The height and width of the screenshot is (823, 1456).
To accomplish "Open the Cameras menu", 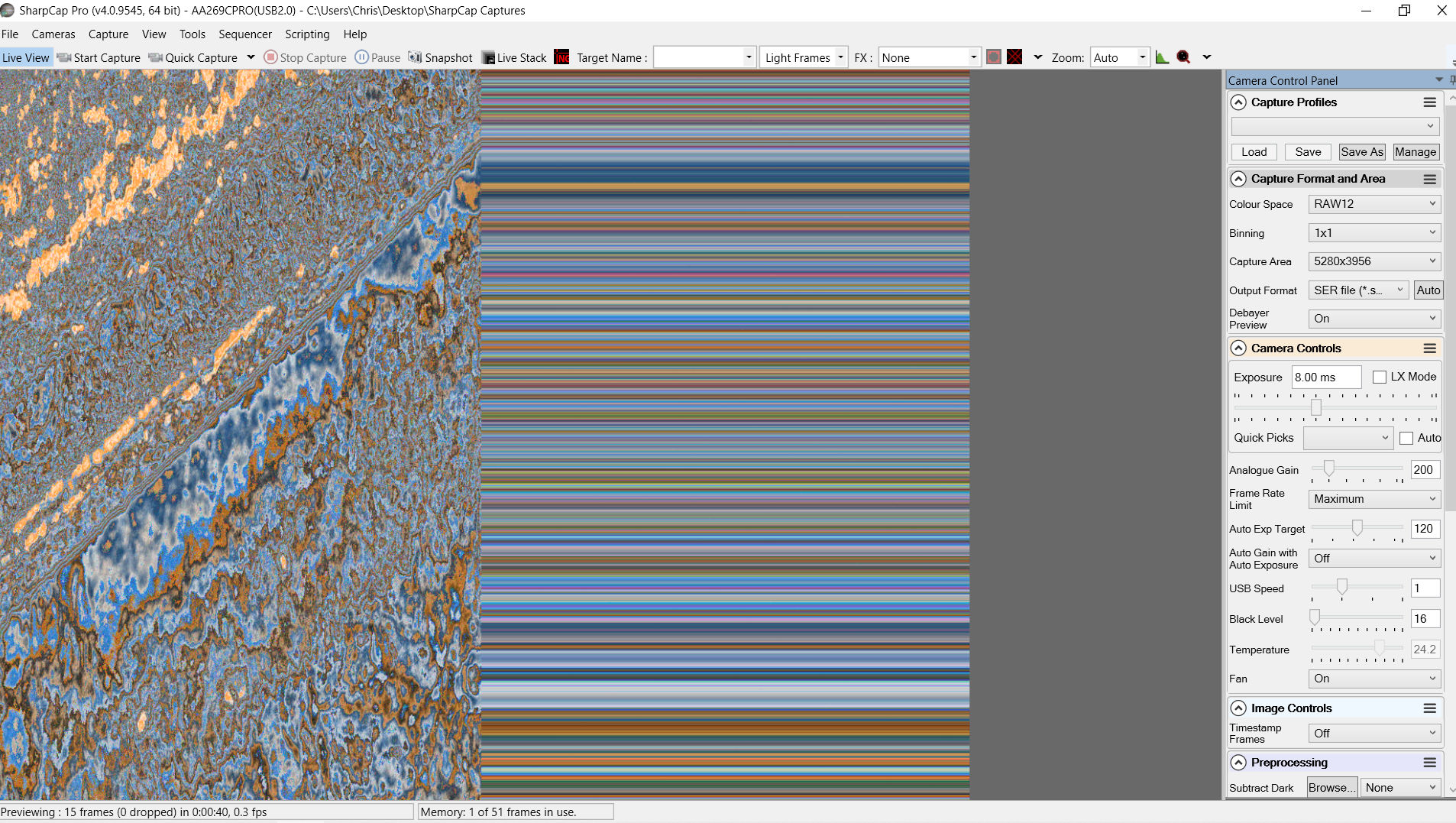I will (x=53, y=34).
